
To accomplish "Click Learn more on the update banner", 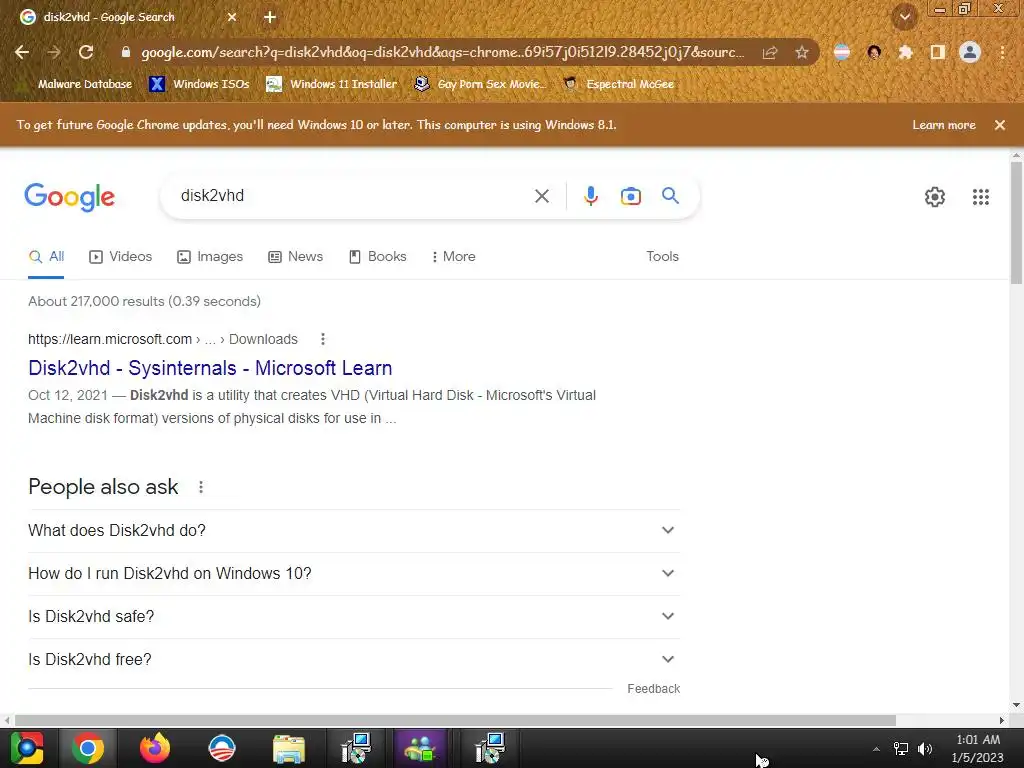I will (944, 125).
